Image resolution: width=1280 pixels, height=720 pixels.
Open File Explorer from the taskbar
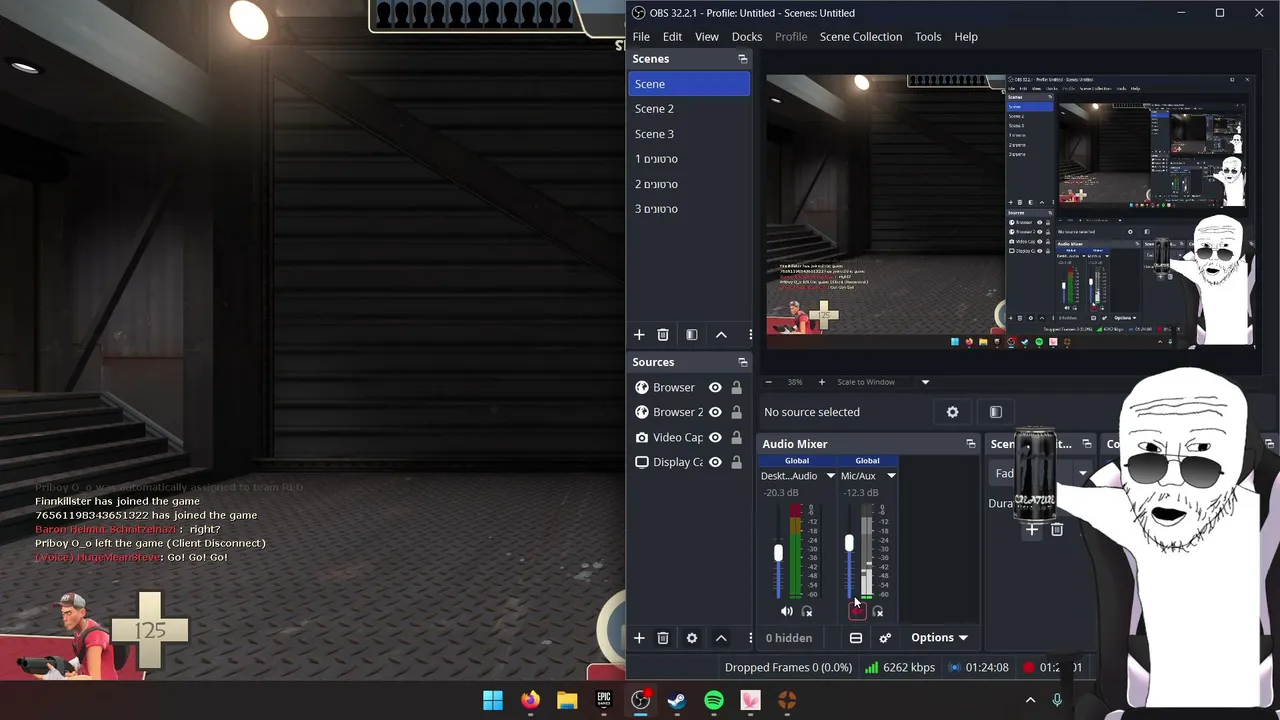click(x=567, y=701)
